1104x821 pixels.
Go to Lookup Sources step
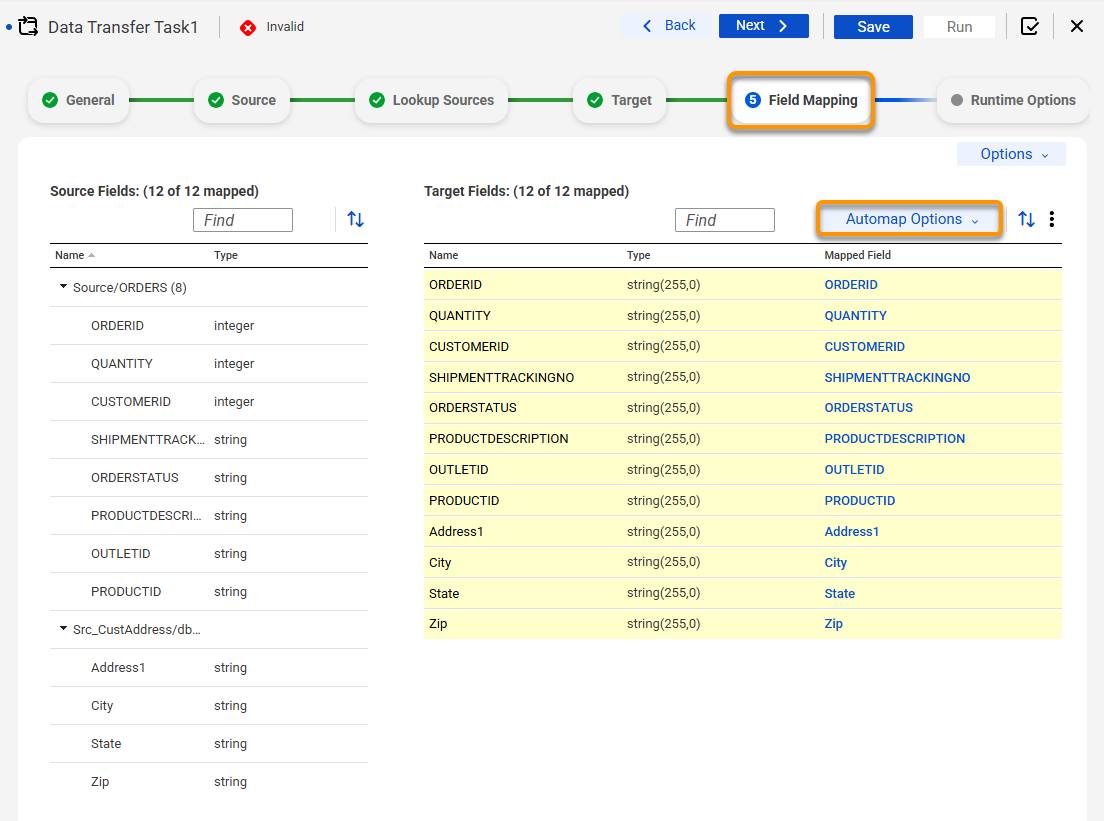[x=432, y=100]
